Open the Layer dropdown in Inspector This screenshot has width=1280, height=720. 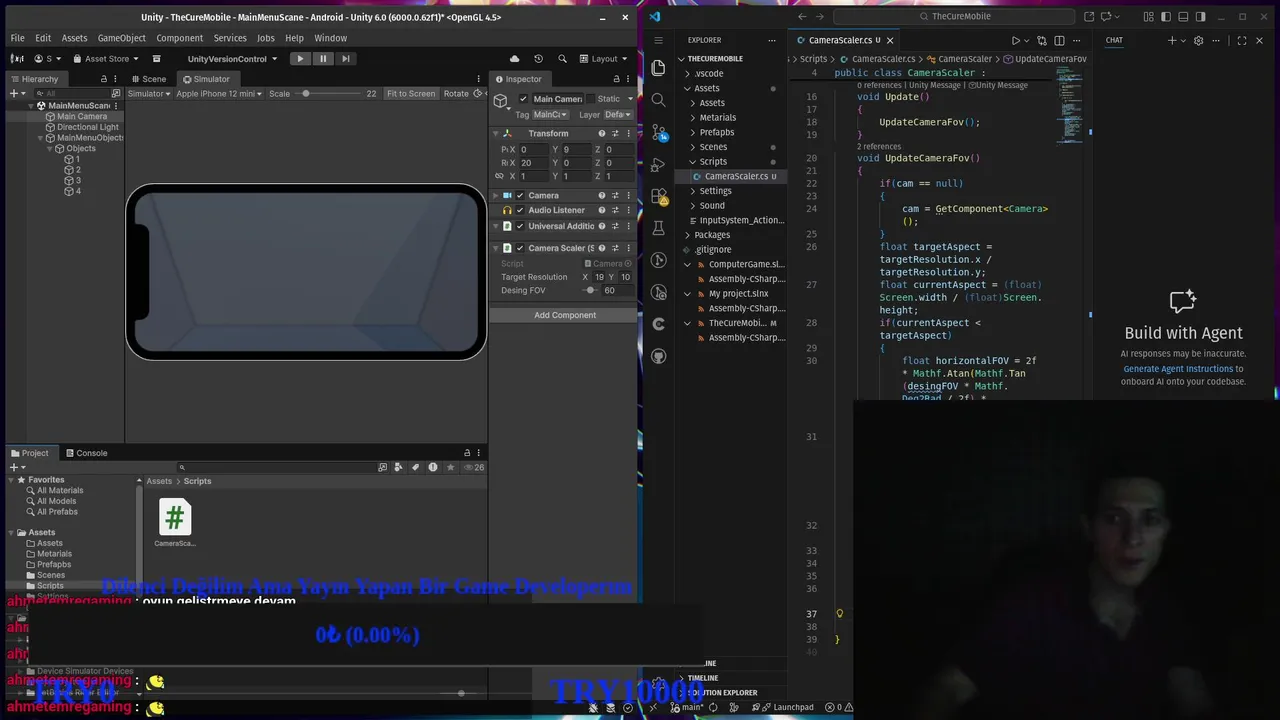618,115
